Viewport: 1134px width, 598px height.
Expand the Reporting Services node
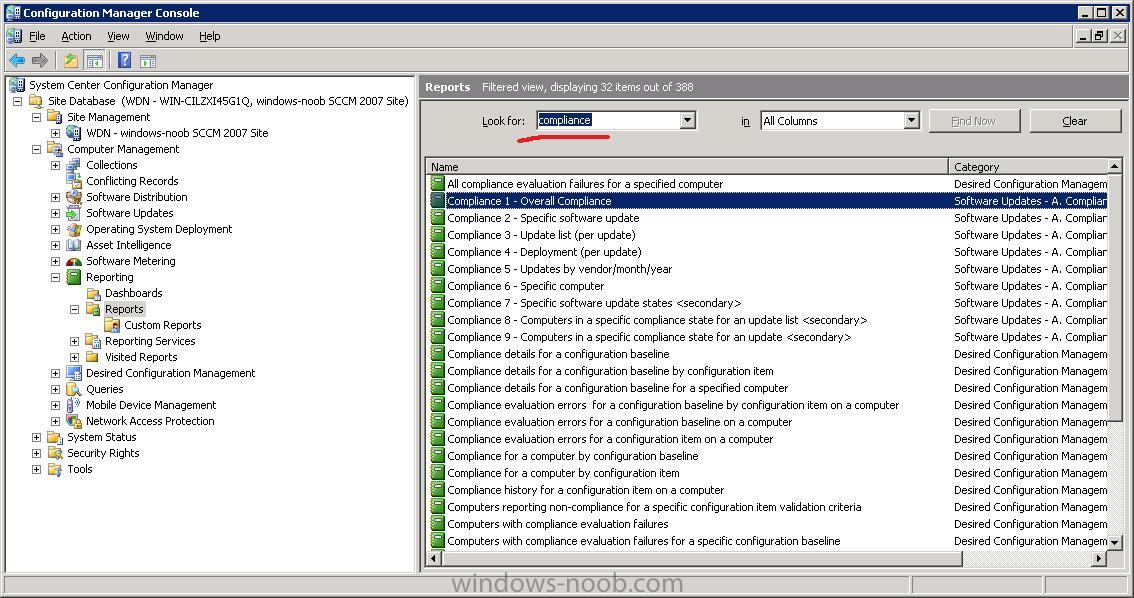[x=74, y=341]
